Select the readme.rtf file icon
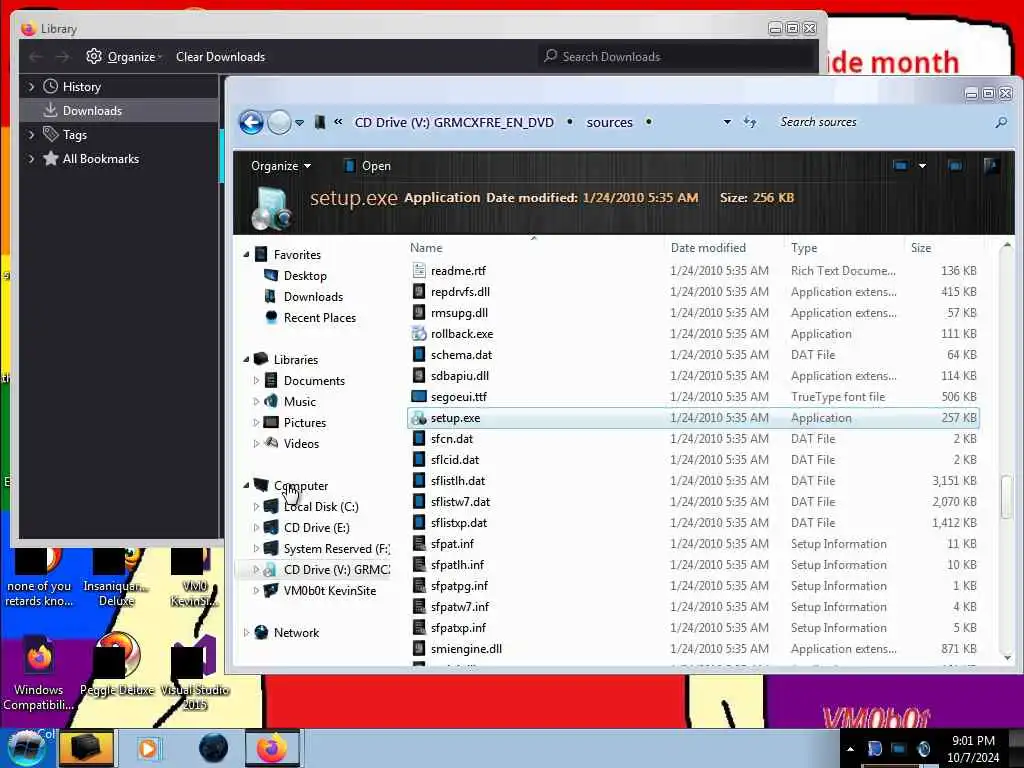 (x=419, y=270)
